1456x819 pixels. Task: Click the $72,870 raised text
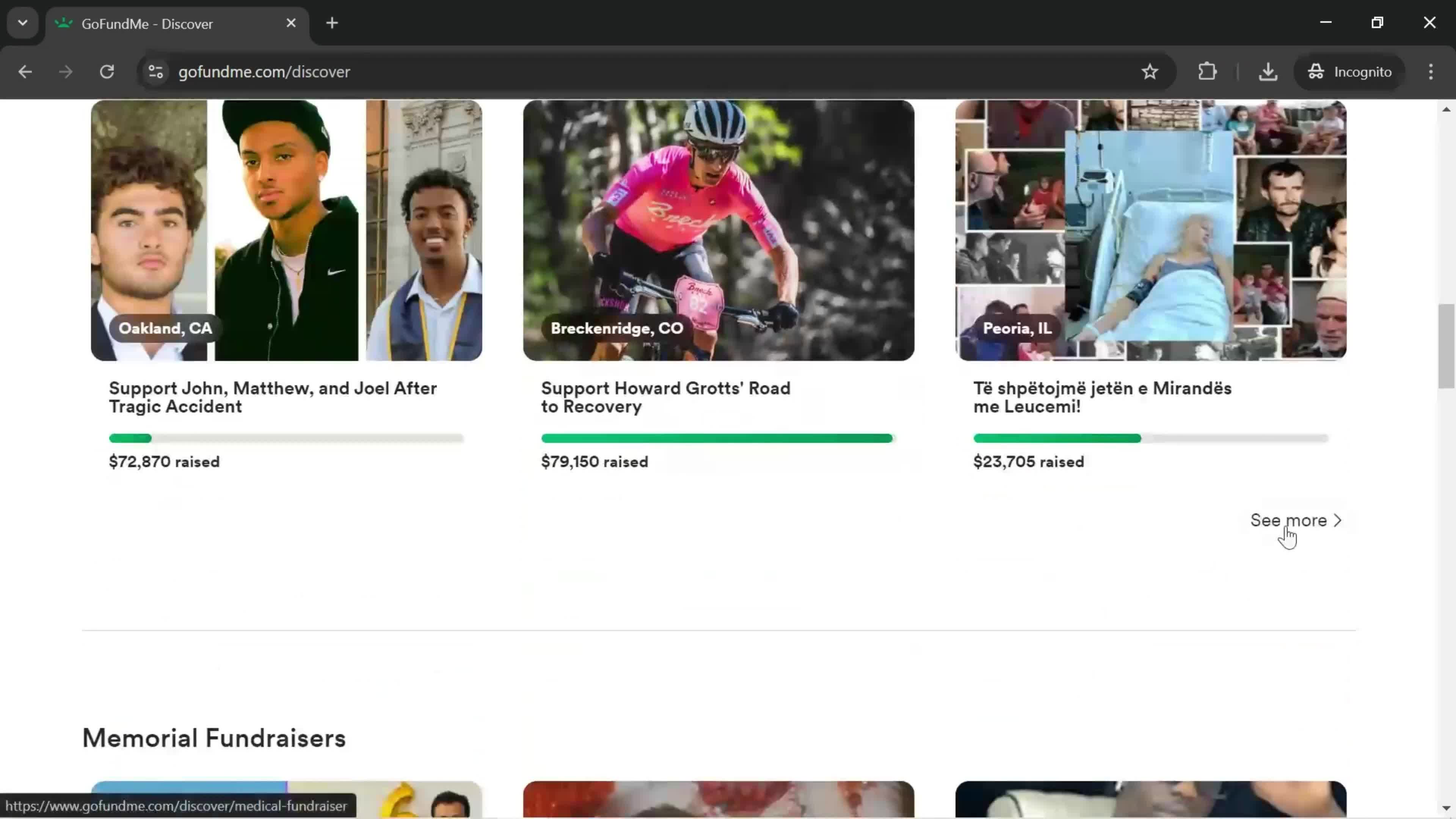(165, 462)
